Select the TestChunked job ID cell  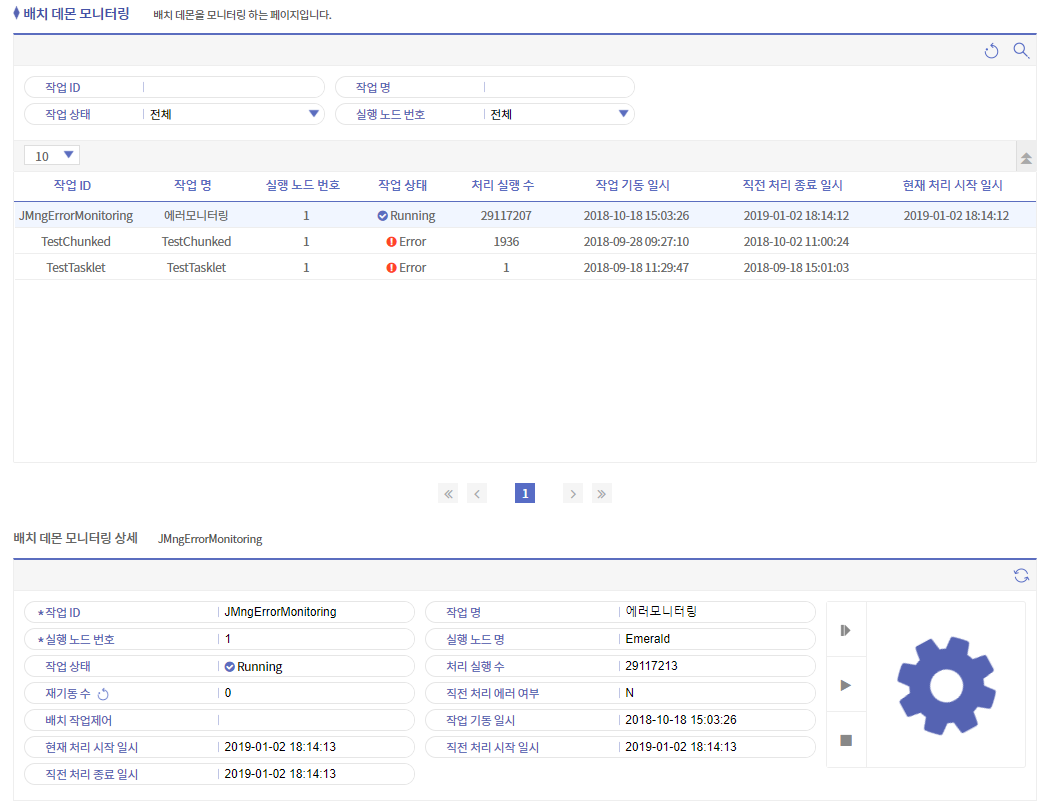coord(76,242)
